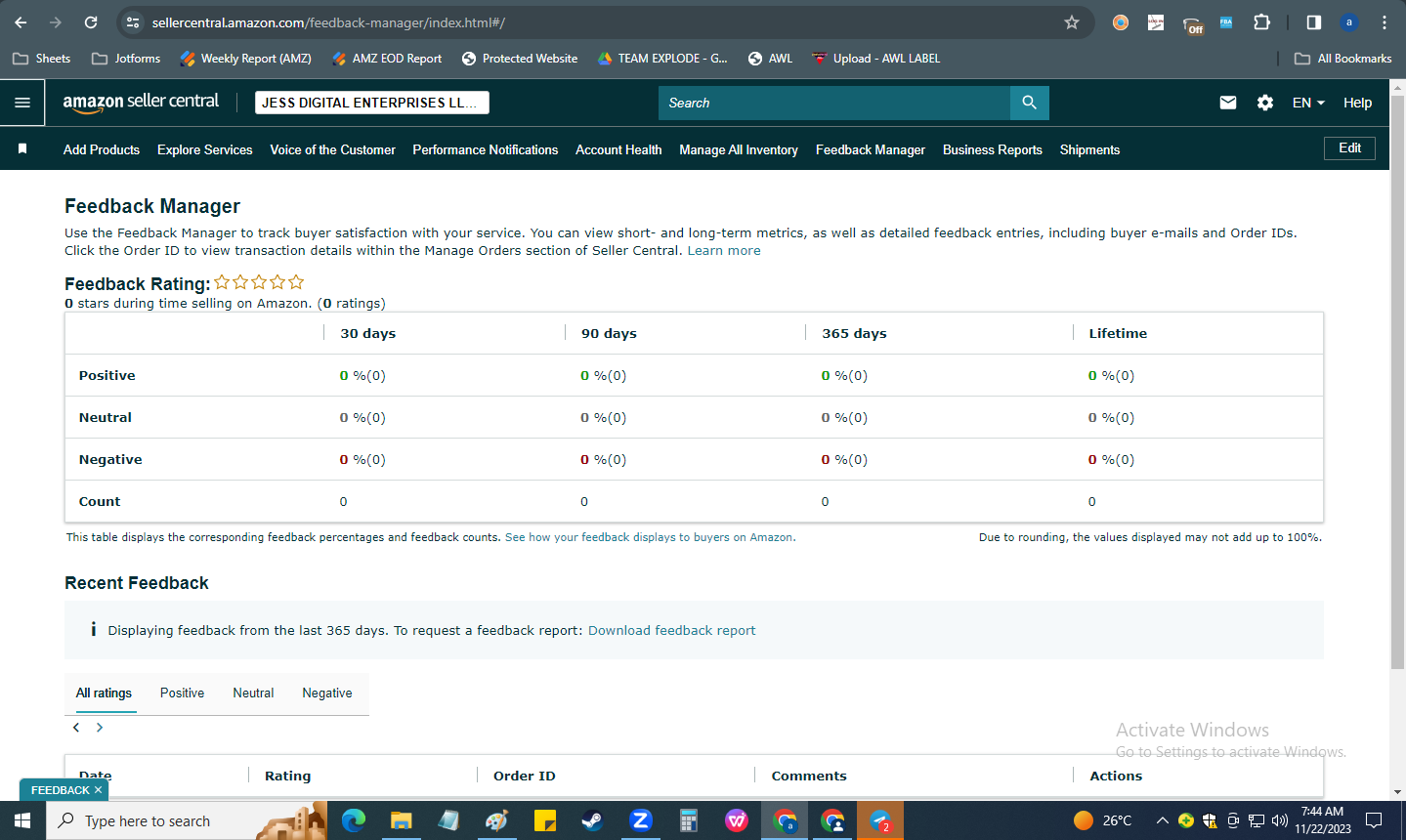The height and width of the screenshot is (840, 1406).
Task: Click the Amazon Seller Central logo
Action: coord(141,103)
